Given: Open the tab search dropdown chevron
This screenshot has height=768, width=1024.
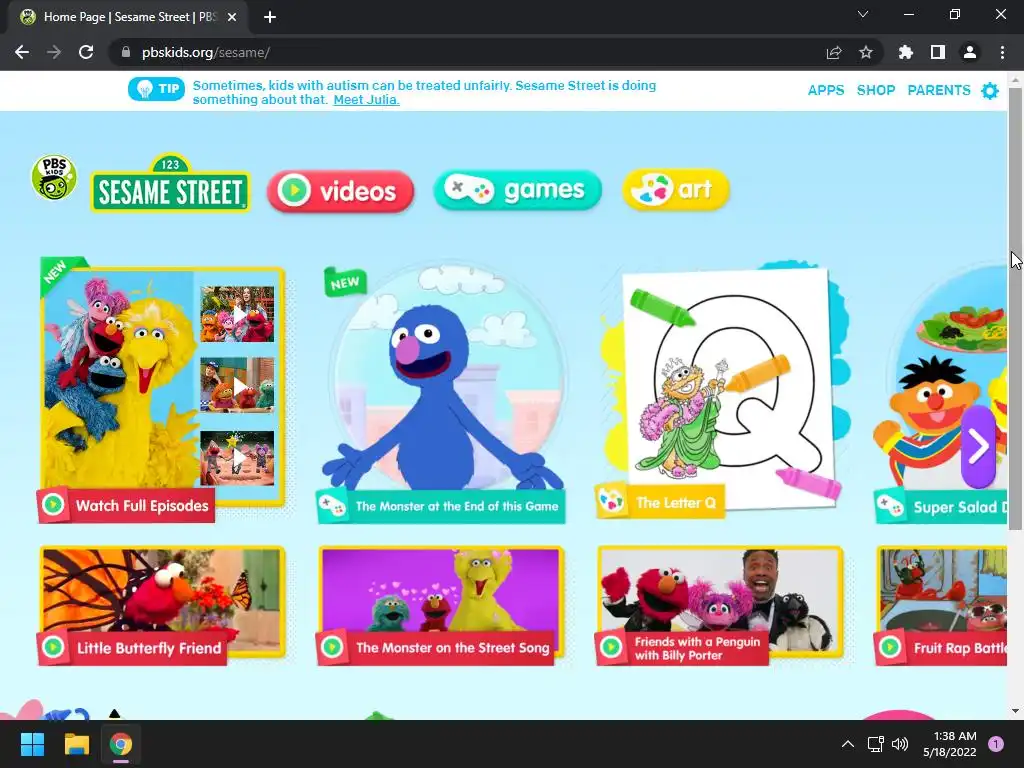Looking at the screenshot, I should coord(863,14).
